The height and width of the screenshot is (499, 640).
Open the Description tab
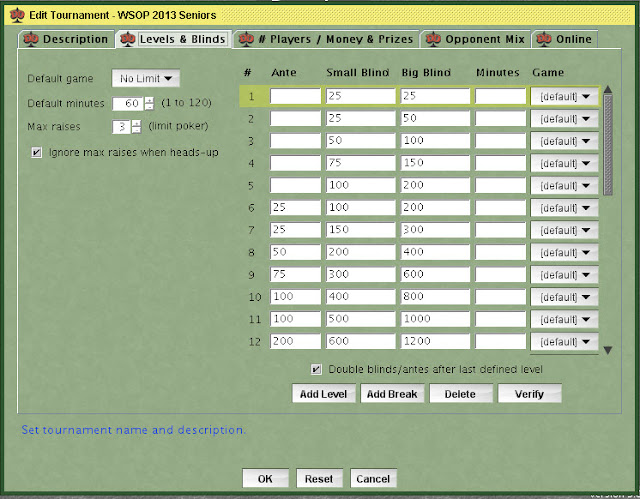[x=67, y=39]
